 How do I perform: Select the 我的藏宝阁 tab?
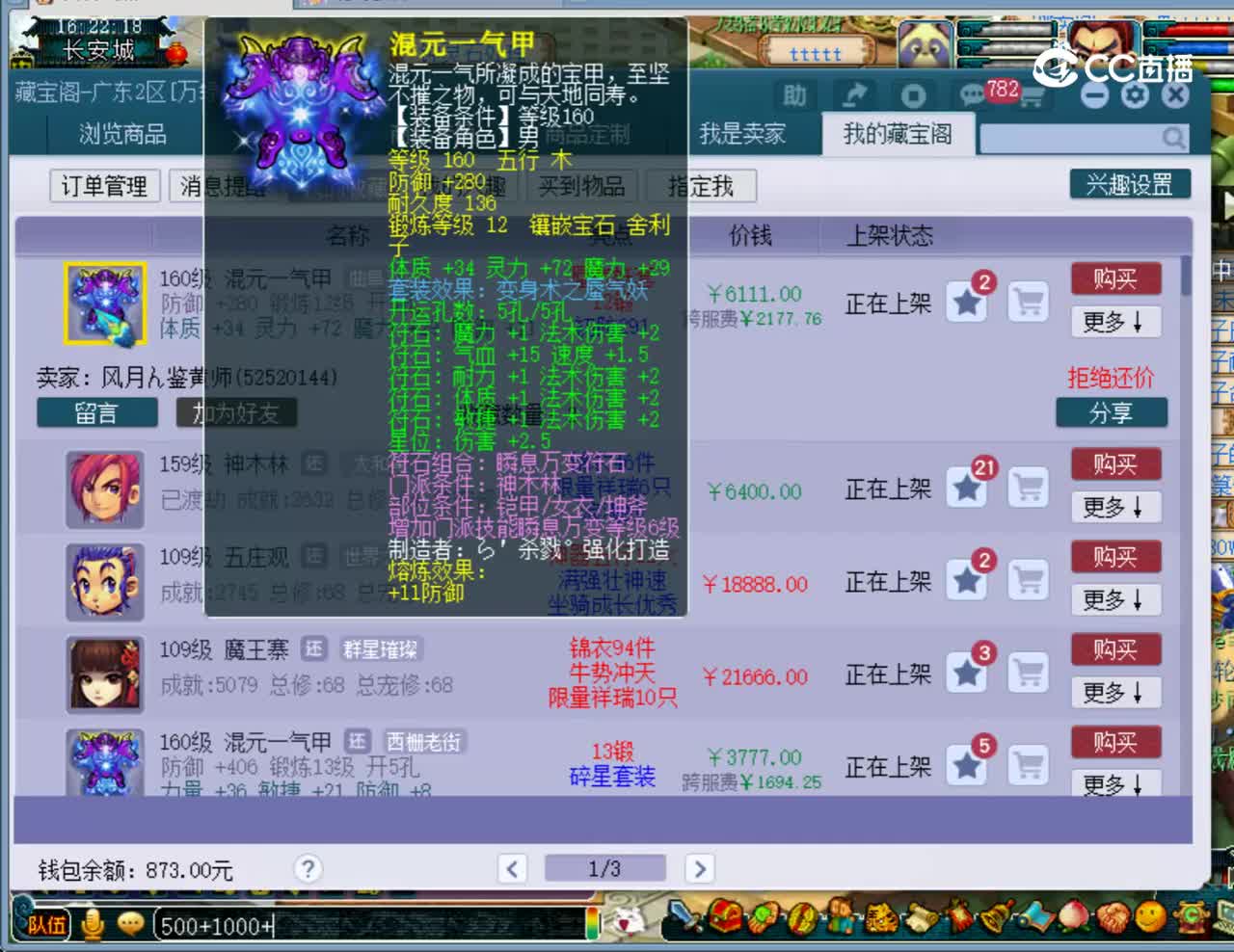898,134
